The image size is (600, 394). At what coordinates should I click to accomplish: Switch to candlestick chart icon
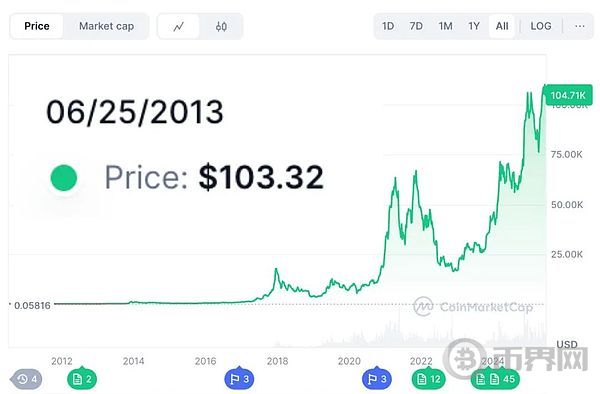coord(221,26)
